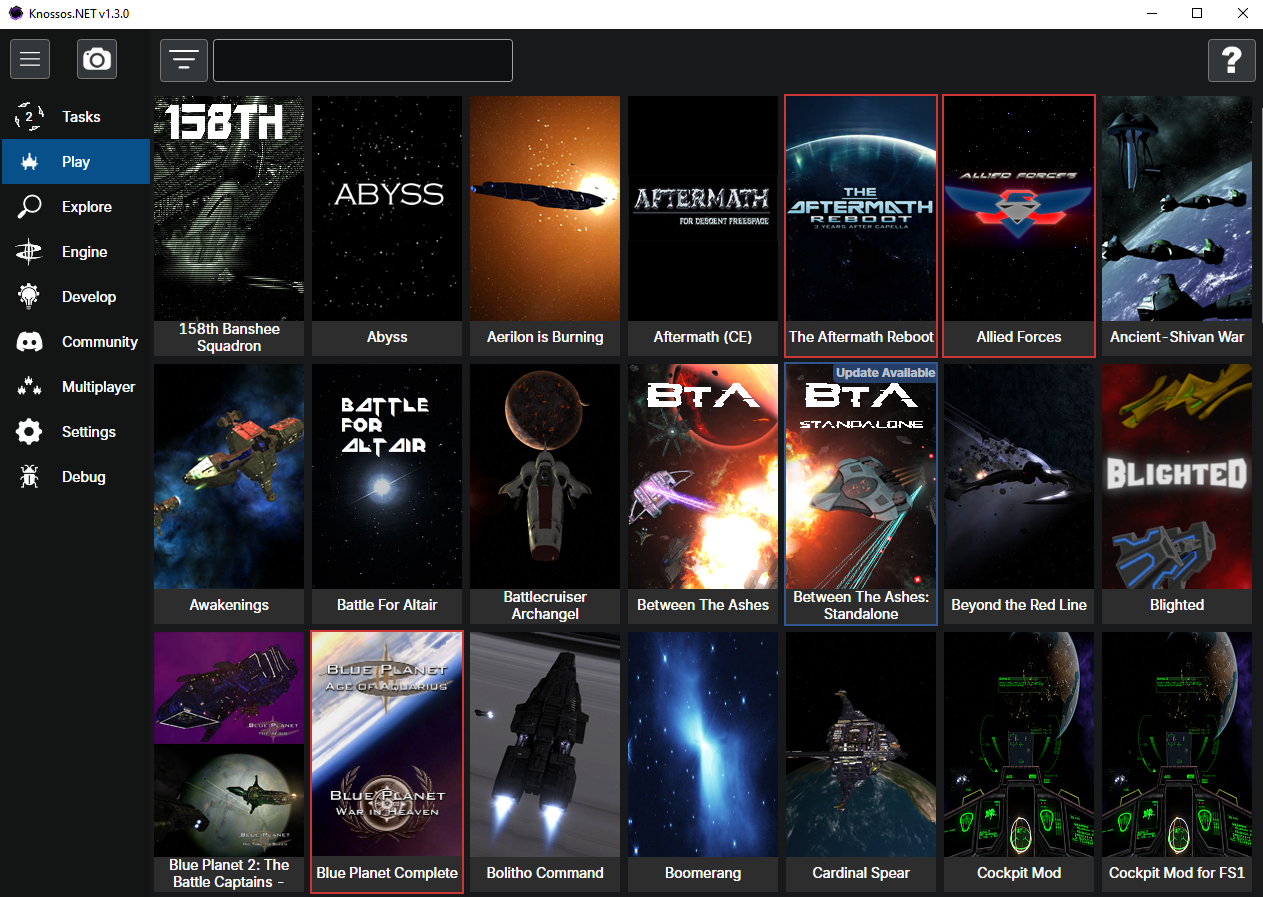Screen dimensions: 1263x897
Task: Click the Debug bug icon
Action: [29, 477]
